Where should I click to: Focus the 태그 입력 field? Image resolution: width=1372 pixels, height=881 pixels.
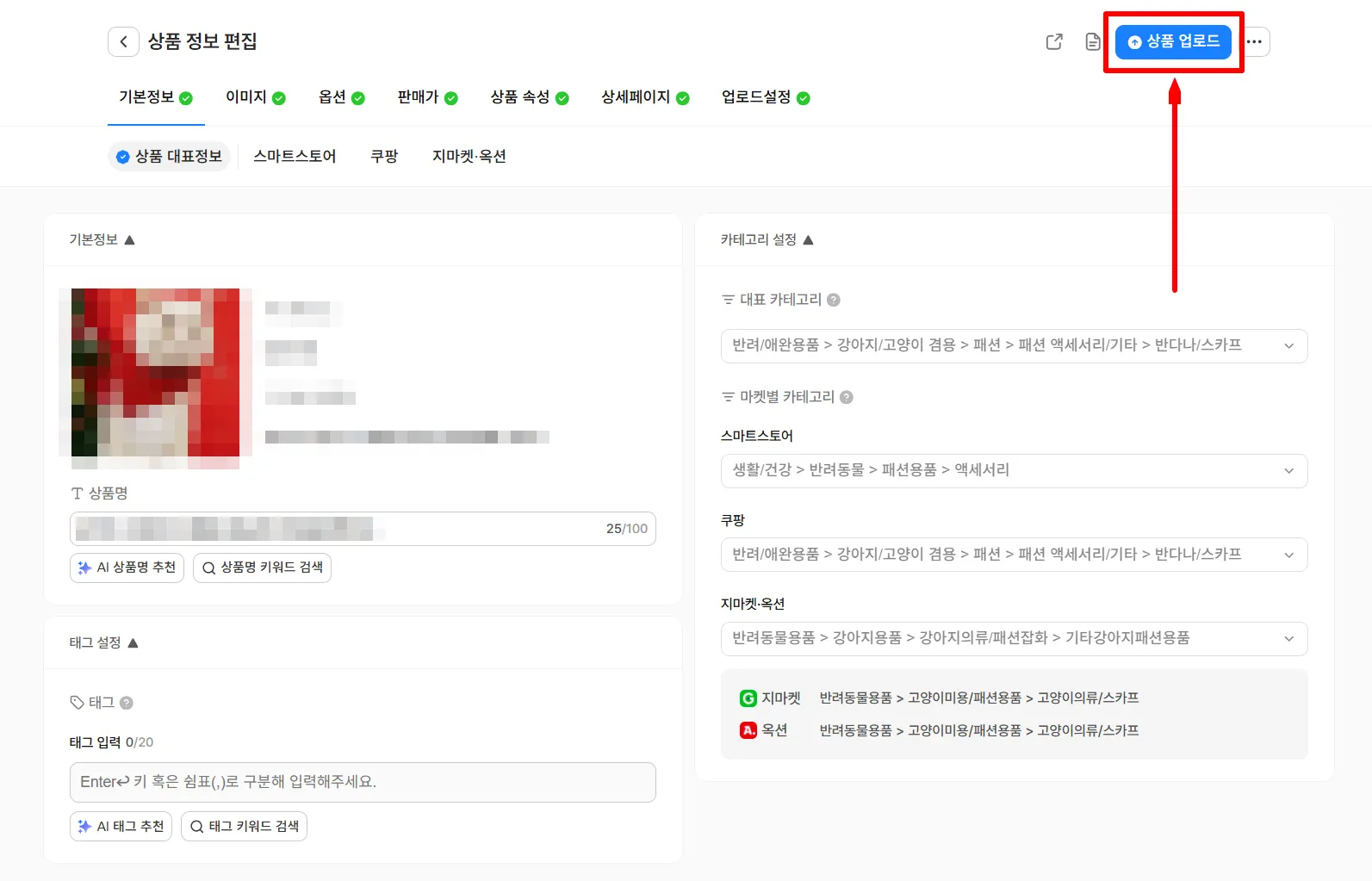(x=363, y=782)
